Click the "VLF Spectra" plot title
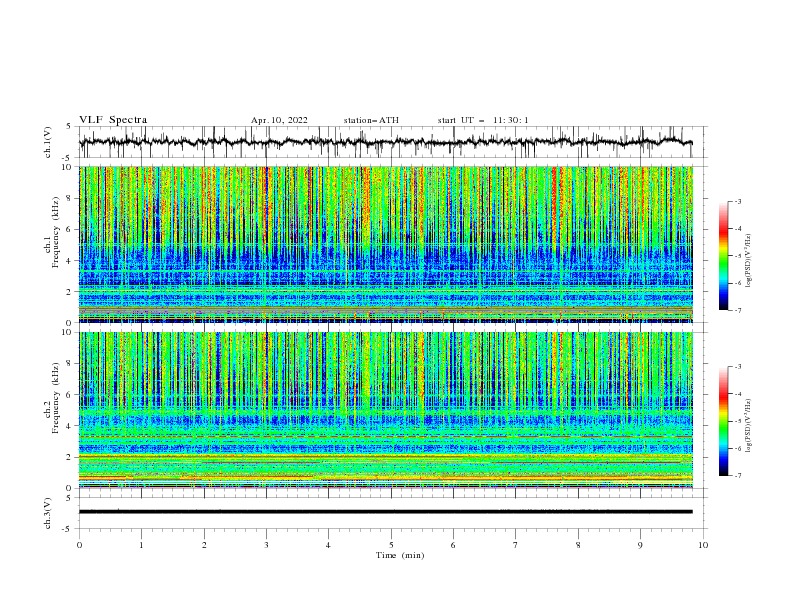 point(113,120)
